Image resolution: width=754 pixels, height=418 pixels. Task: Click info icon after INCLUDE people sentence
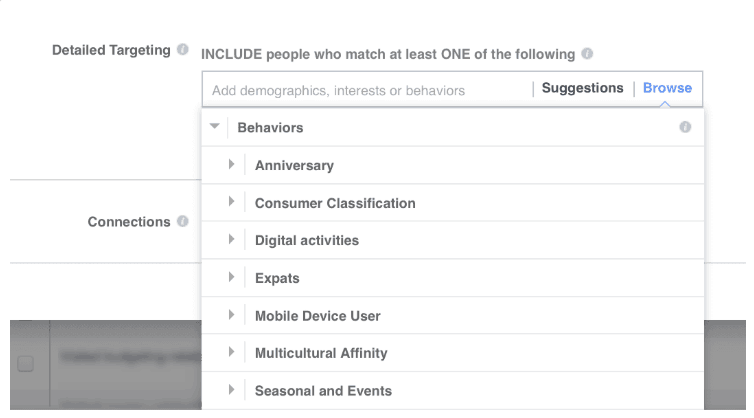pos(587,53)
